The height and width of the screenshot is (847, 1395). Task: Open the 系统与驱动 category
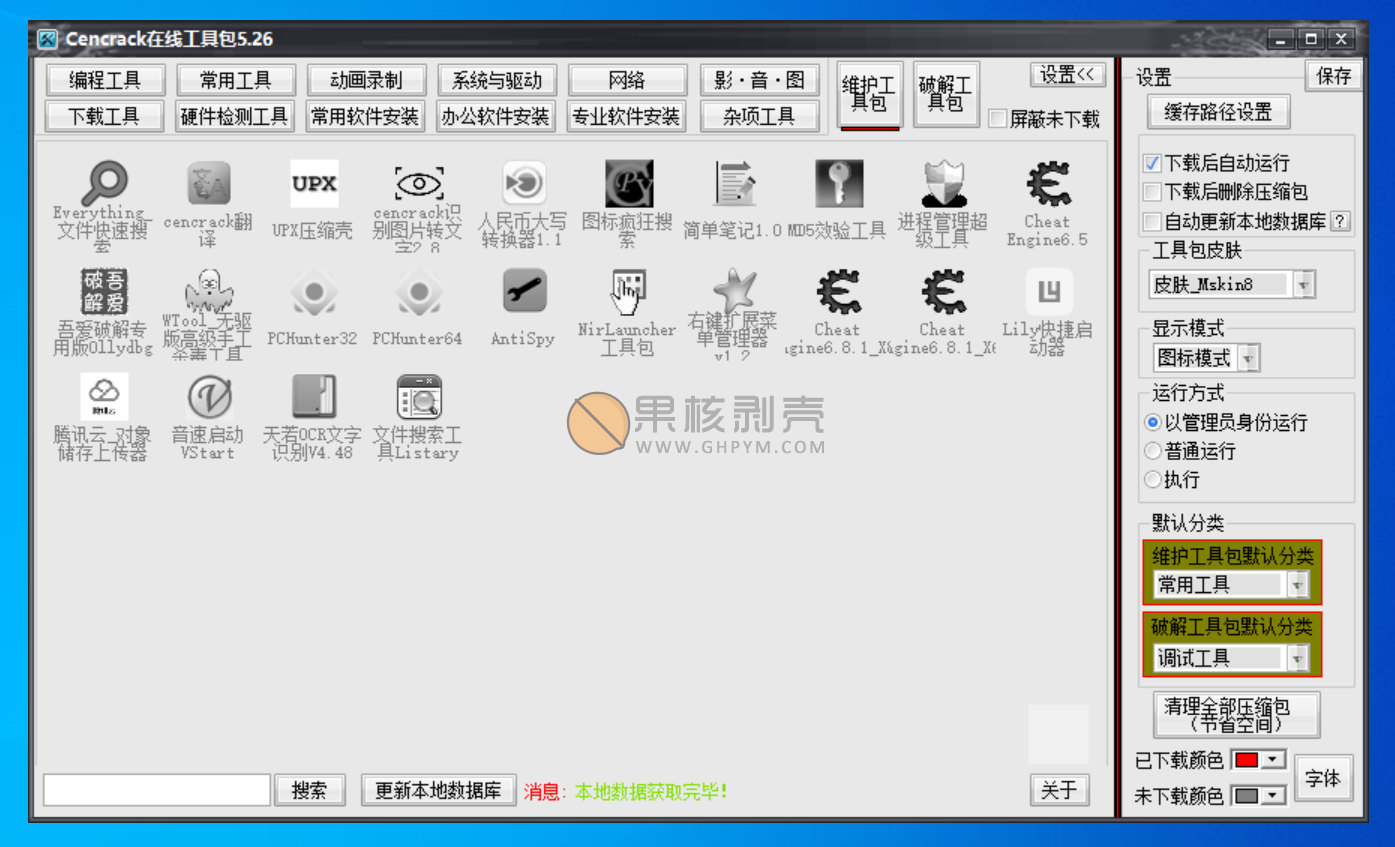coord(496,80)
